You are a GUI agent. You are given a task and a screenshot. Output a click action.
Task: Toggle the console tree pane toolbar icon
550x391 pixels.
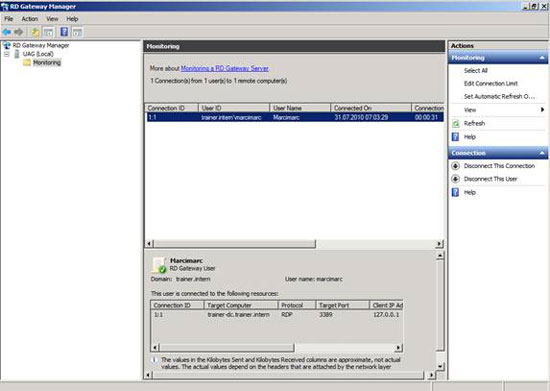pos(48,32)
